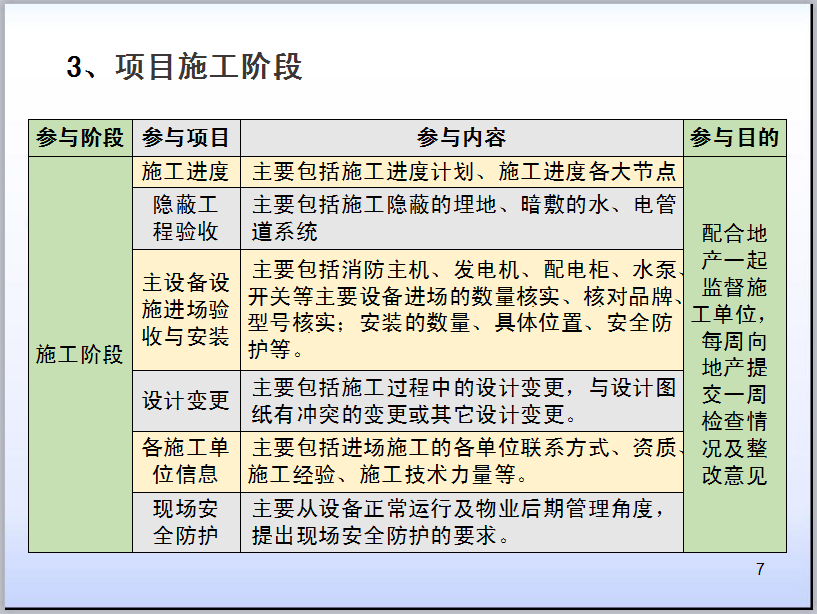Click the '施工进度' project cell
This screenshot has height=614, width=817.
pyautogui.click(x=186, y=172)
